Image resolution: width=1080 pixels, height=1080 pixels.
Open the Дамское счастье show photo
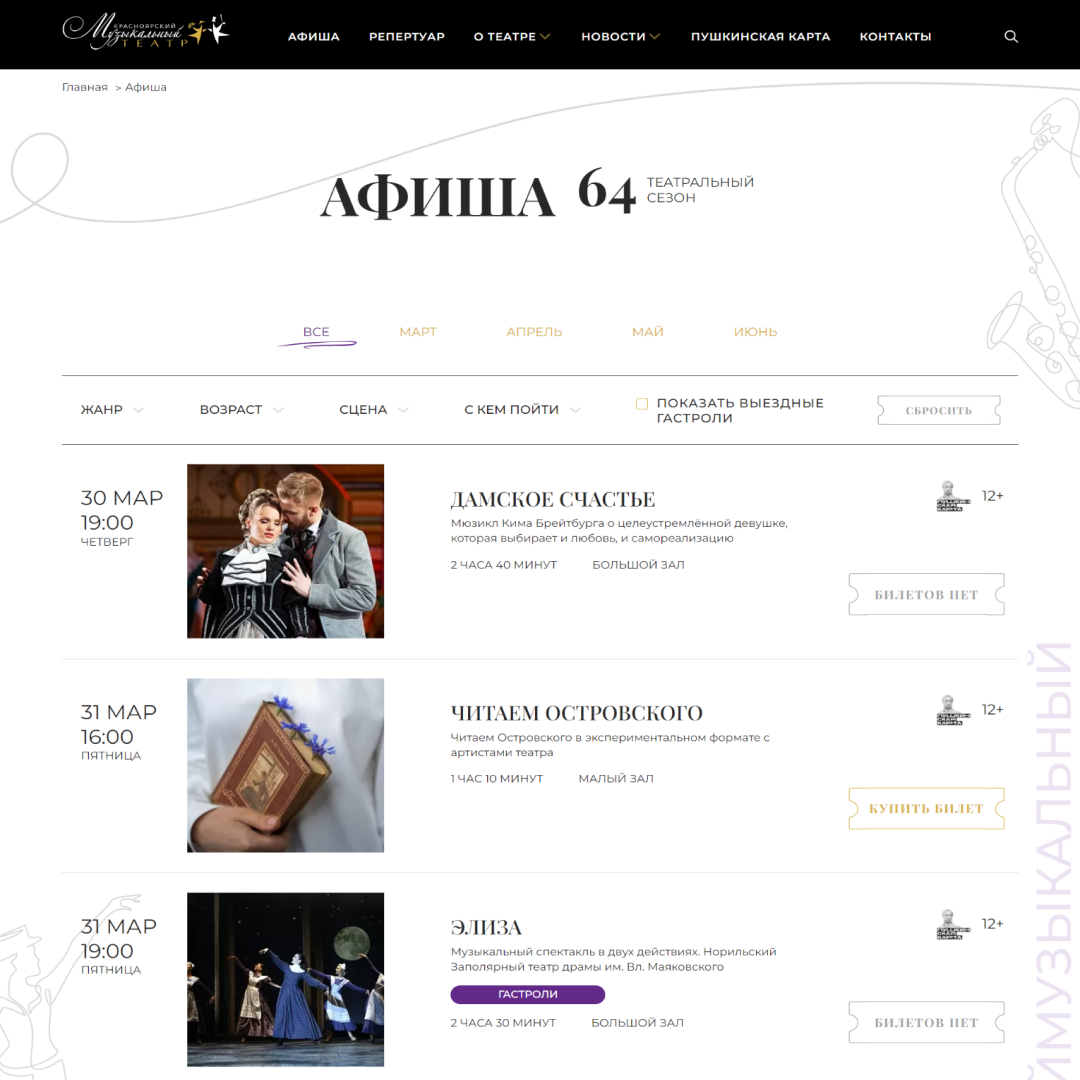pyautogui.click(x=286, y=551)
